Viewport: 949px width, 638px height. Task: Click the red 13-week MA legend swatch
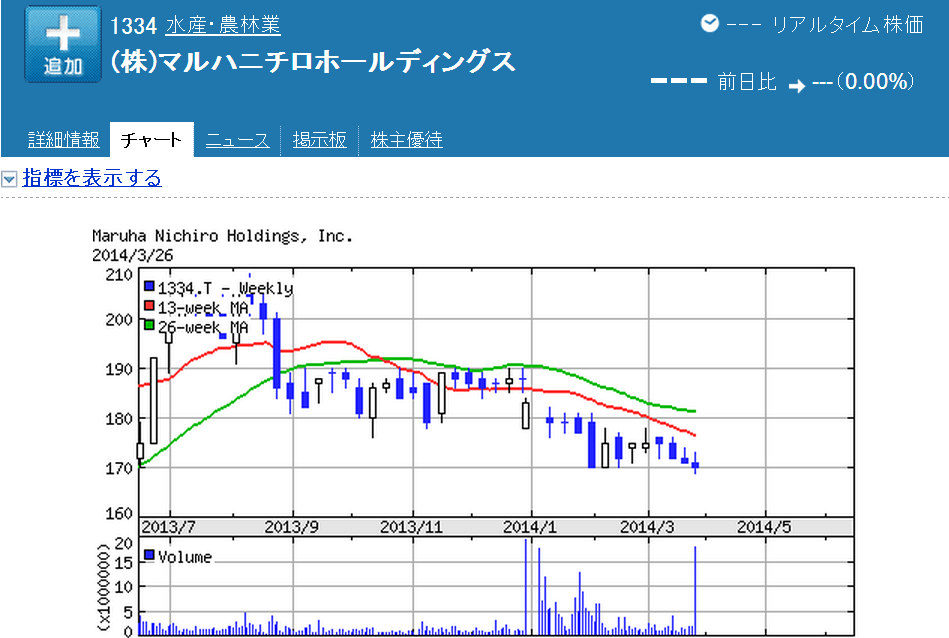[149, 306]
